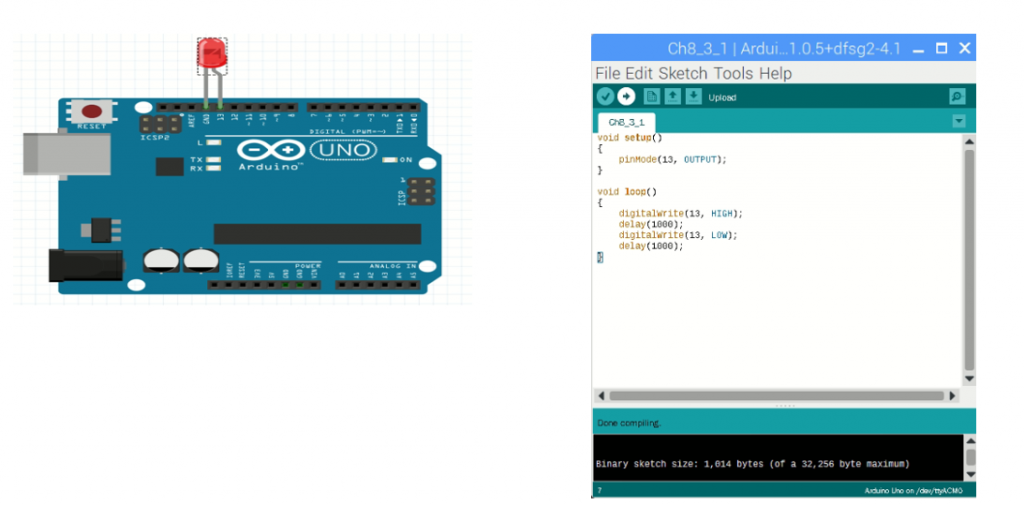Screen dimensions: 1024x505
Task: Open the Serial Monitor magnifier icon
Action: [957, 97]
